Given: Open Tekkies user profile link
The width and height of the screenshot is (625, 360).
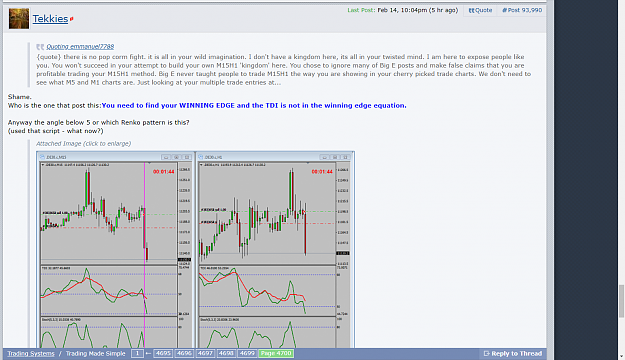Looking at the screenshot, I should (50, 19).
